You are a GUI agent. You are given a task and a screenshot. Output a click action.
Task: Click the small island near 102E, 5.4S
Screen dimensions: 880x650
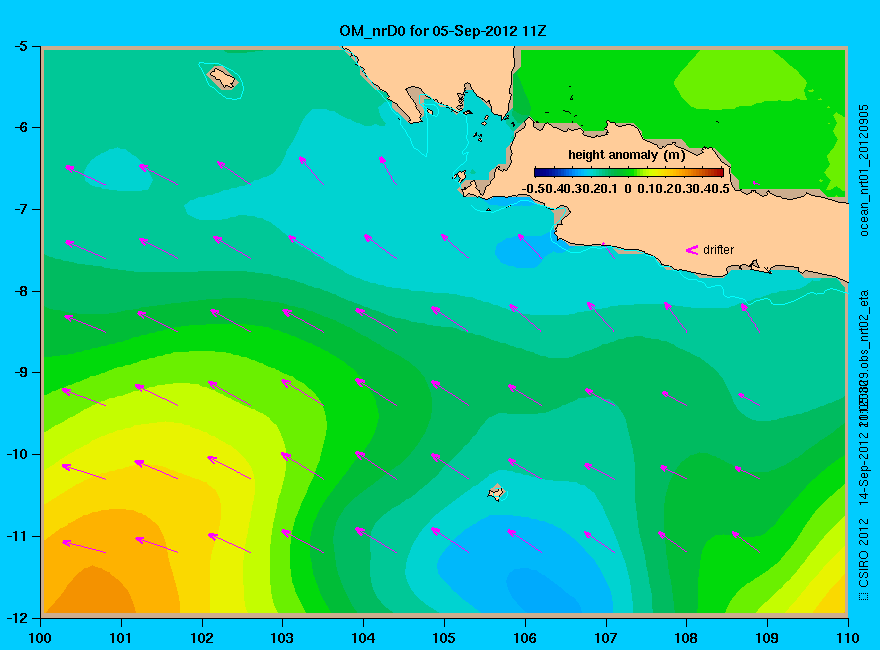coord(223,77)
